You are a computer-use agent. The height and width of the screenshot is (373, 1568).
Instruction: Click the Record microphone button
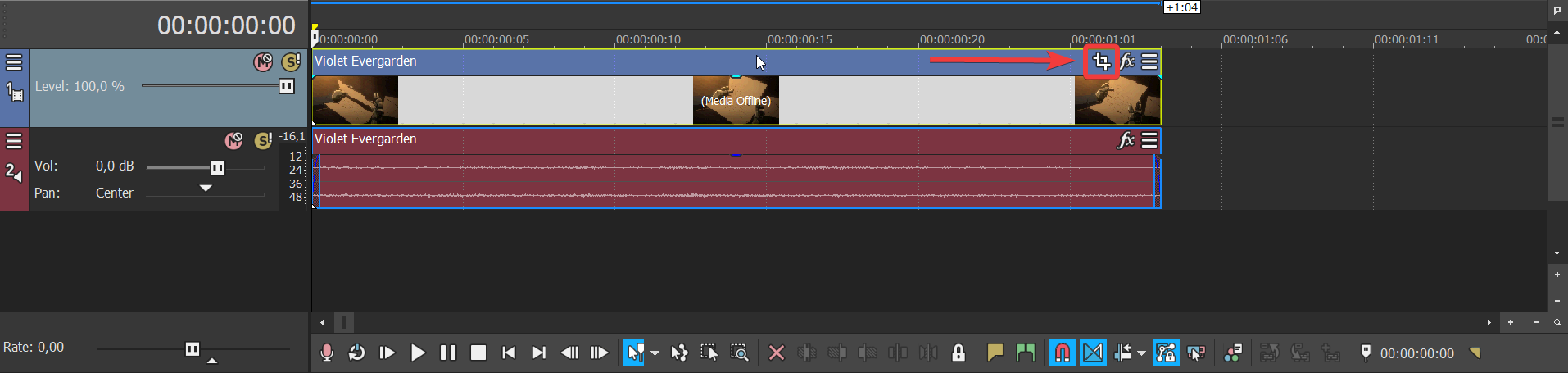pos(327,353)
